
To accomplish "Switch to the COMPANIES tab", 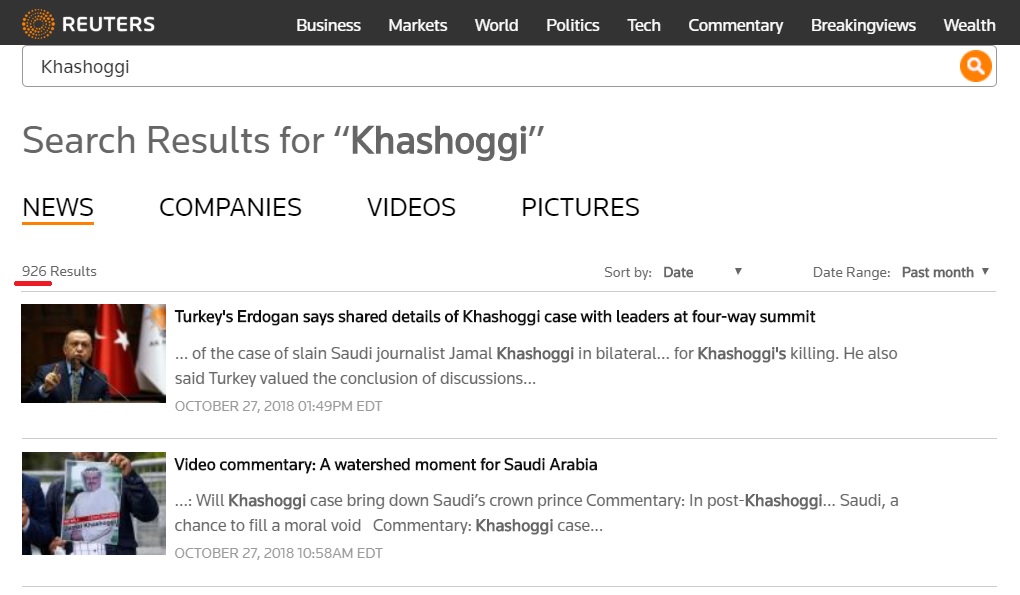I will point(230,207).
